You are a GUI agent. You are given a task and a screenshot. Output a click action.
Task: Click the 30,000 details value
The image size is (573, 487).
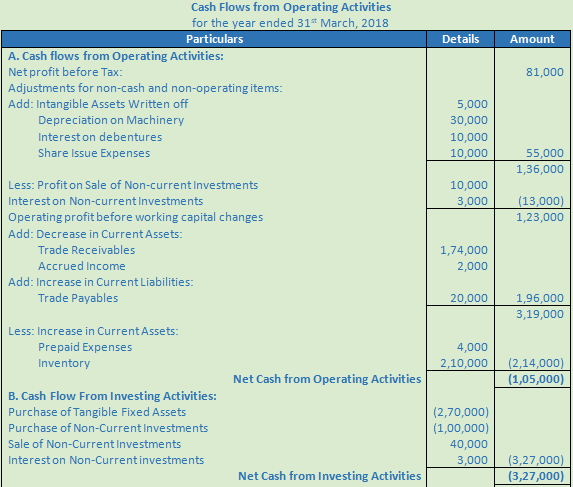469,120
